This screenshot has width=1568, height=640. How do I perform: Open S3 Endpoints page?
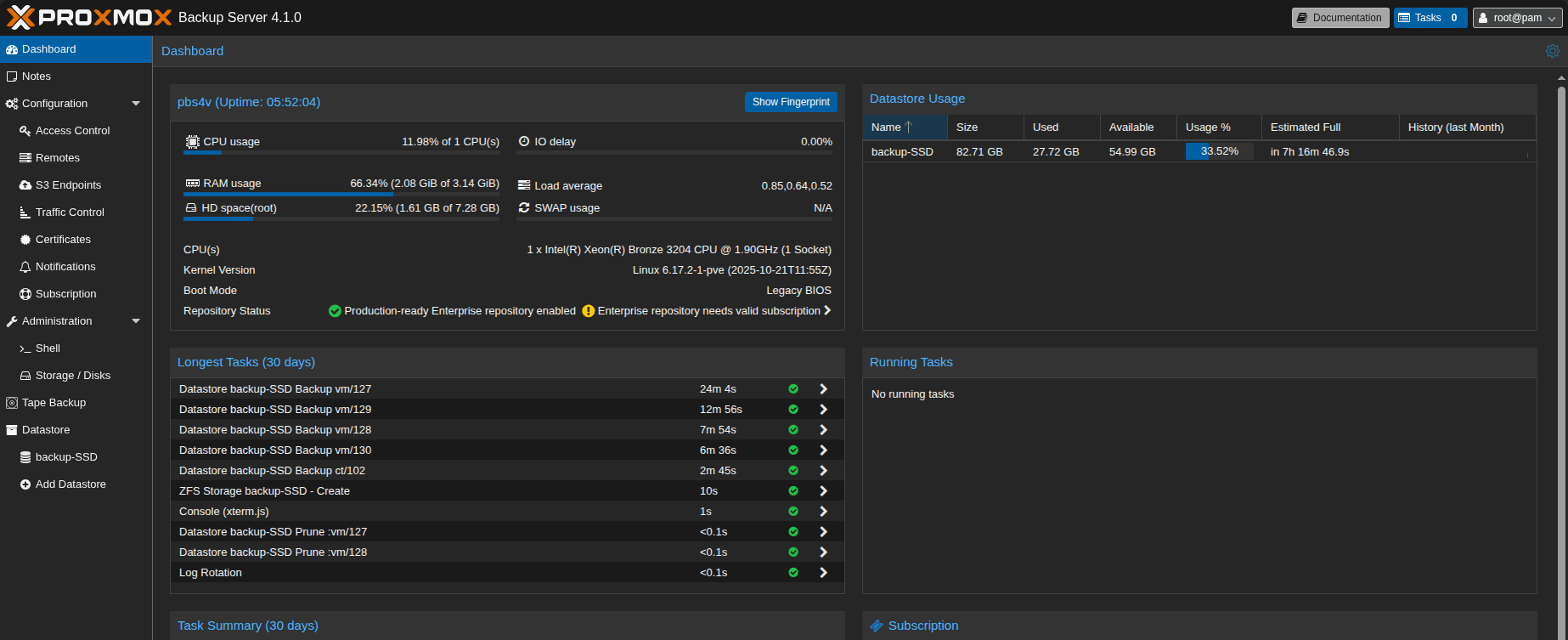pyautogui.click(x=76, y=185)
